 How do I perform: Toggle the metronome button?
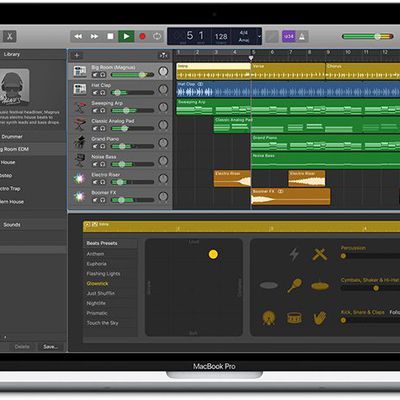(x=302, y=36)
